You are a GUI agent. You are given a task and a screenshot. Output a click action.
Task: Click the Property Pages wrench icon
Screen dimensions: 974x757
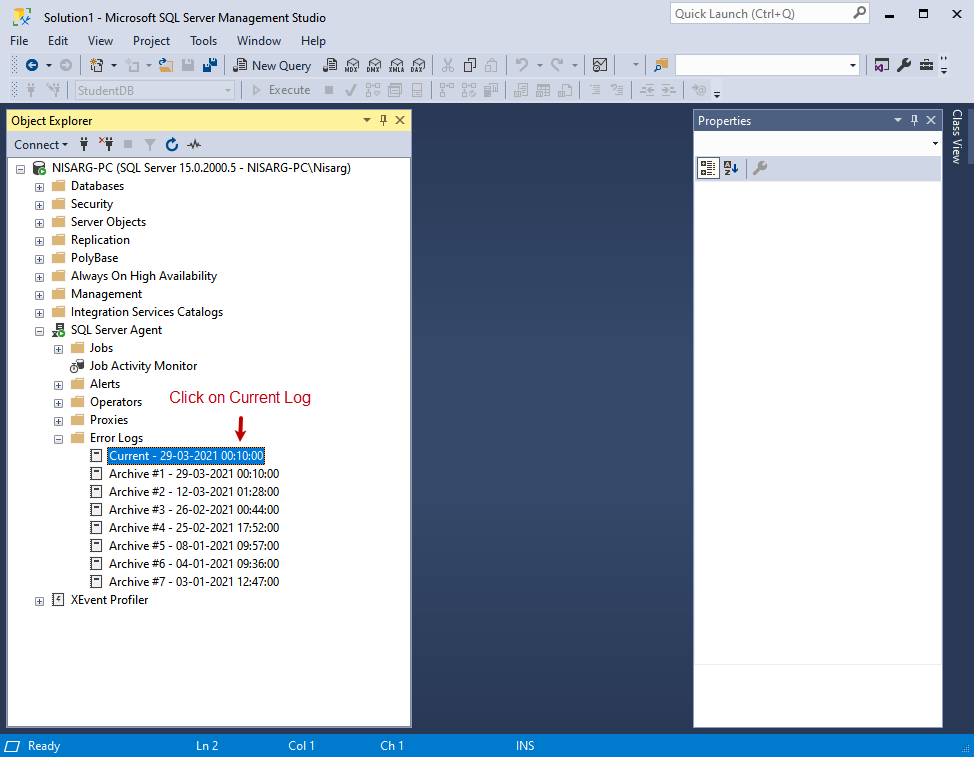coord(760,168)
